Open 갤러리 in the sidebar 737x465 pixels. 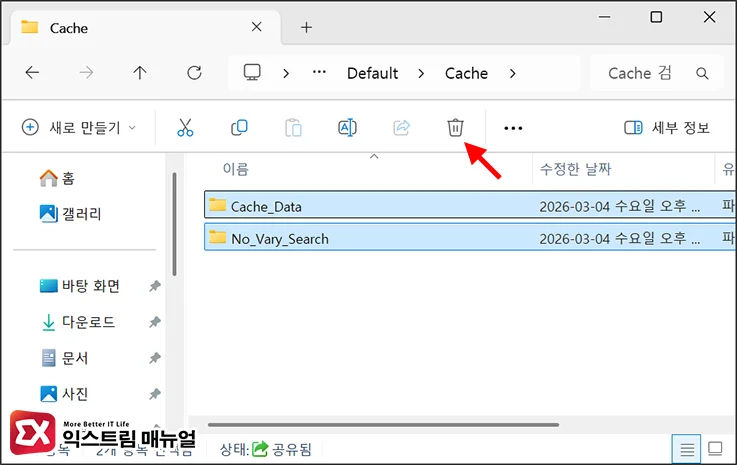(x=71, y=214)
